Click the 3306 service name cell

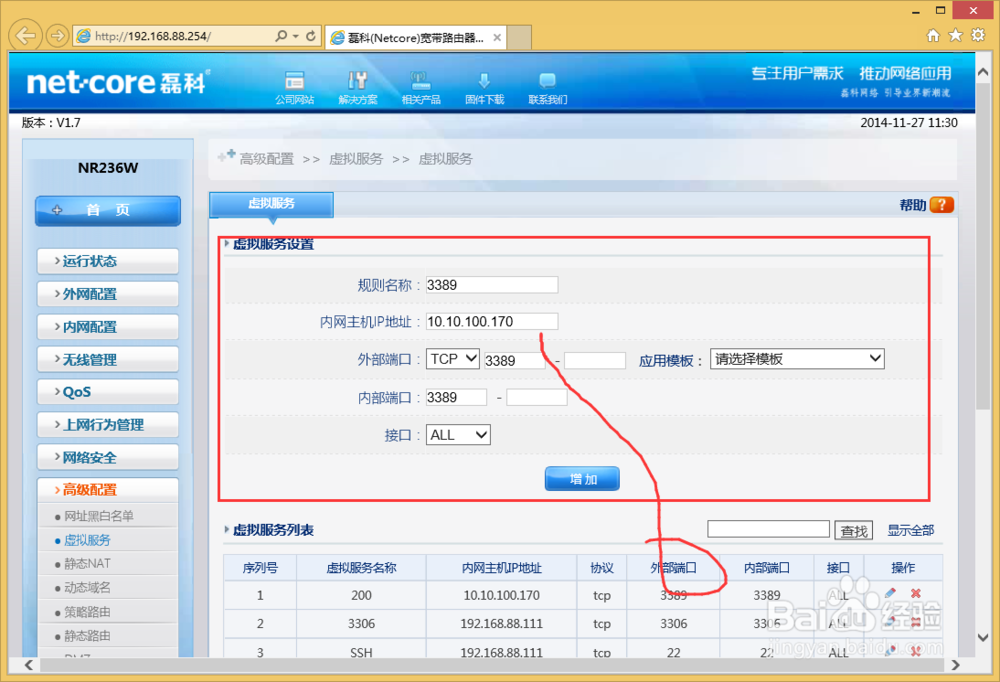(361, 623)
